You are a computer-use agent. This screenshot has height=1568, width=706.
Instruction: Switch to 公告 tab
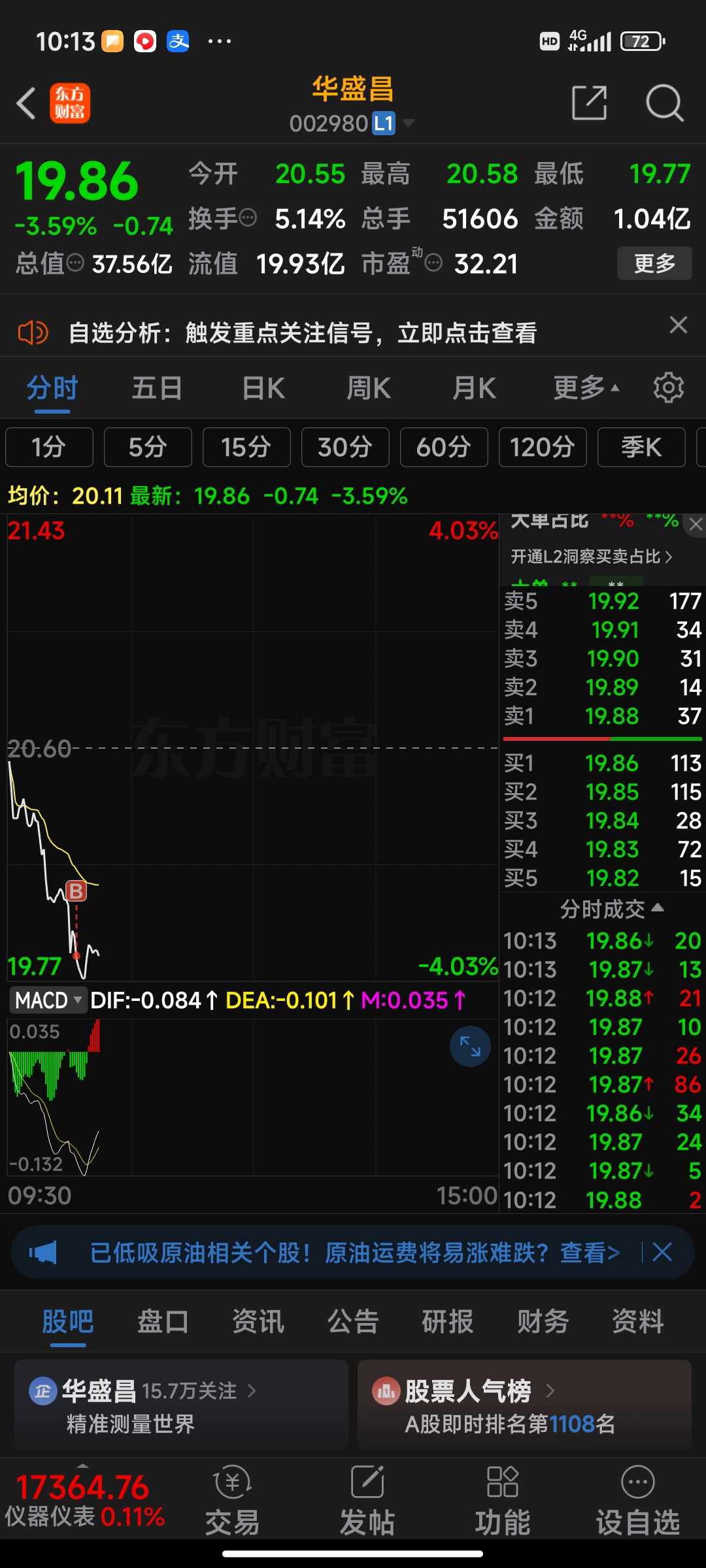[353, 1321]
